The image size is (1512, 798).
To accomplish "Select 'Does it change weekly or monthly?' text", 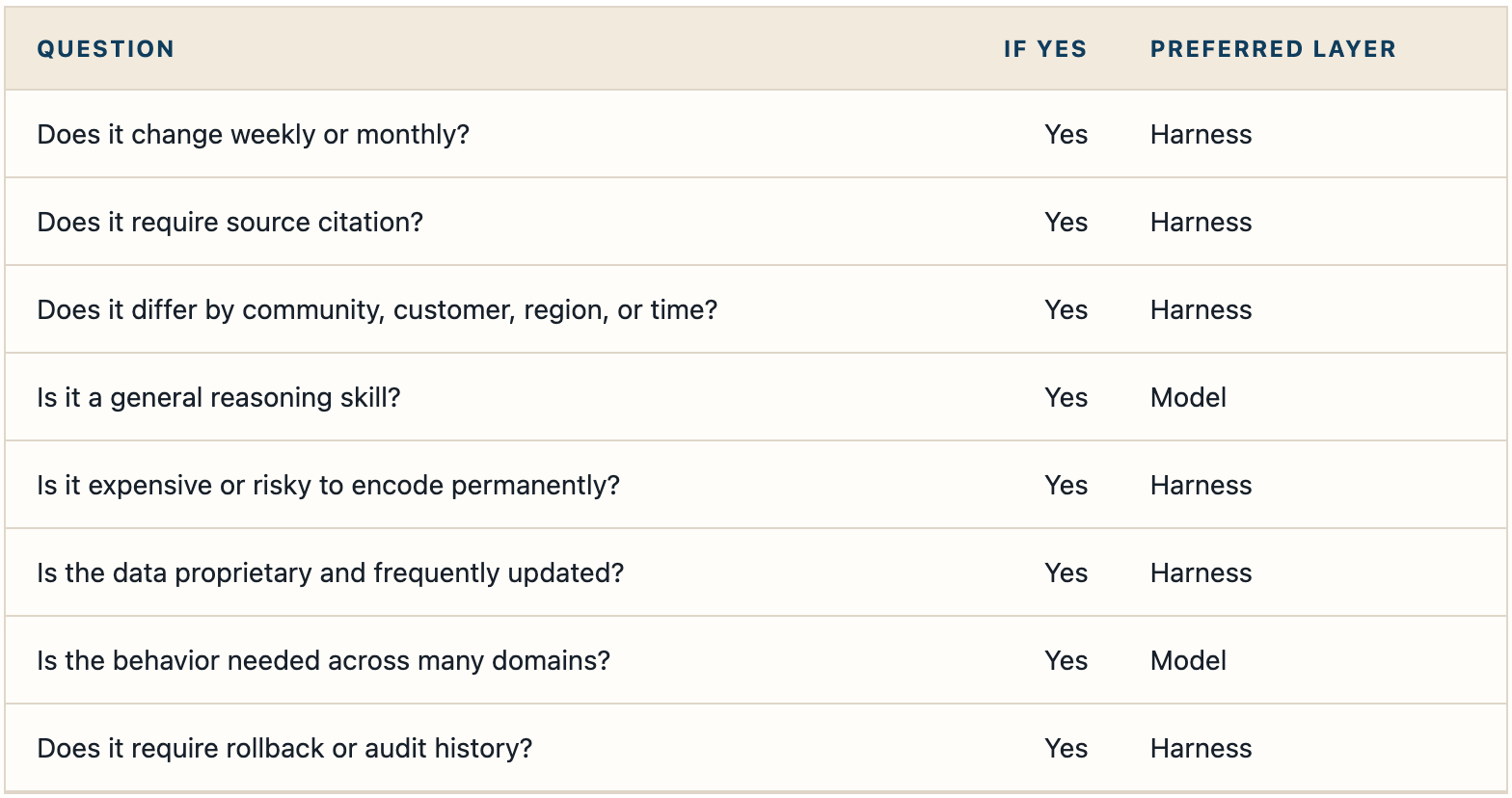I will click(253, 134).
